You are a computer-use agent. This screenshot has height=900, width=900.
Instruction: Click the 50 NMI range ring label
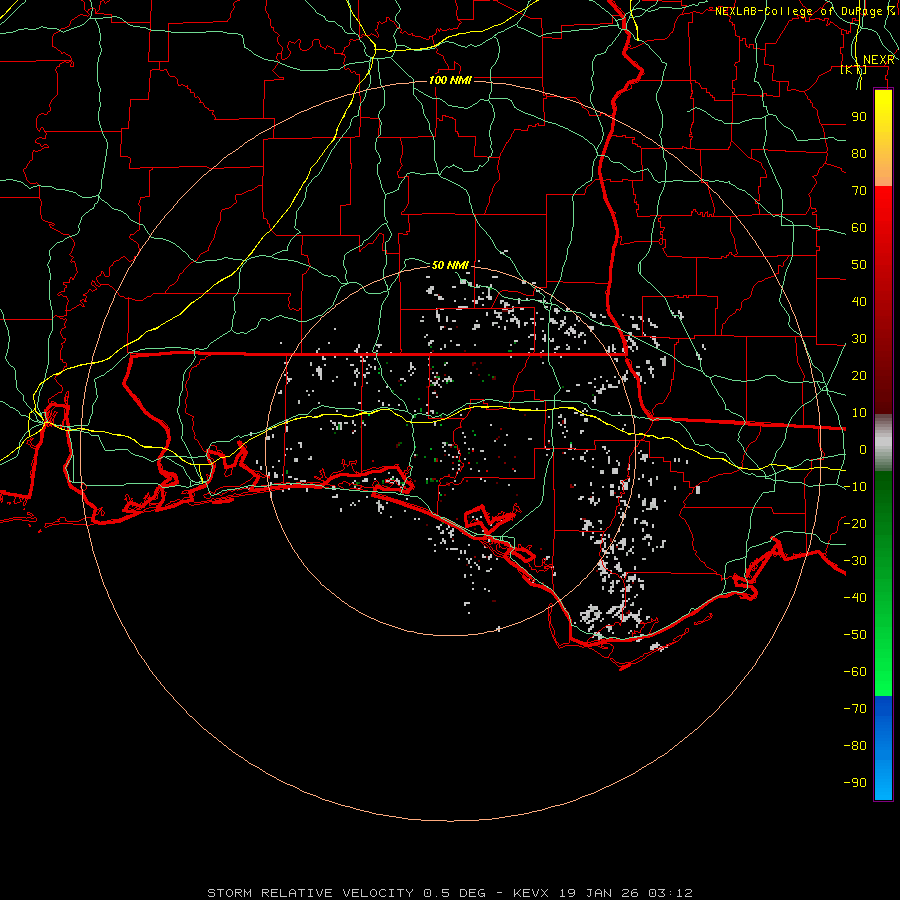point(450,265)
